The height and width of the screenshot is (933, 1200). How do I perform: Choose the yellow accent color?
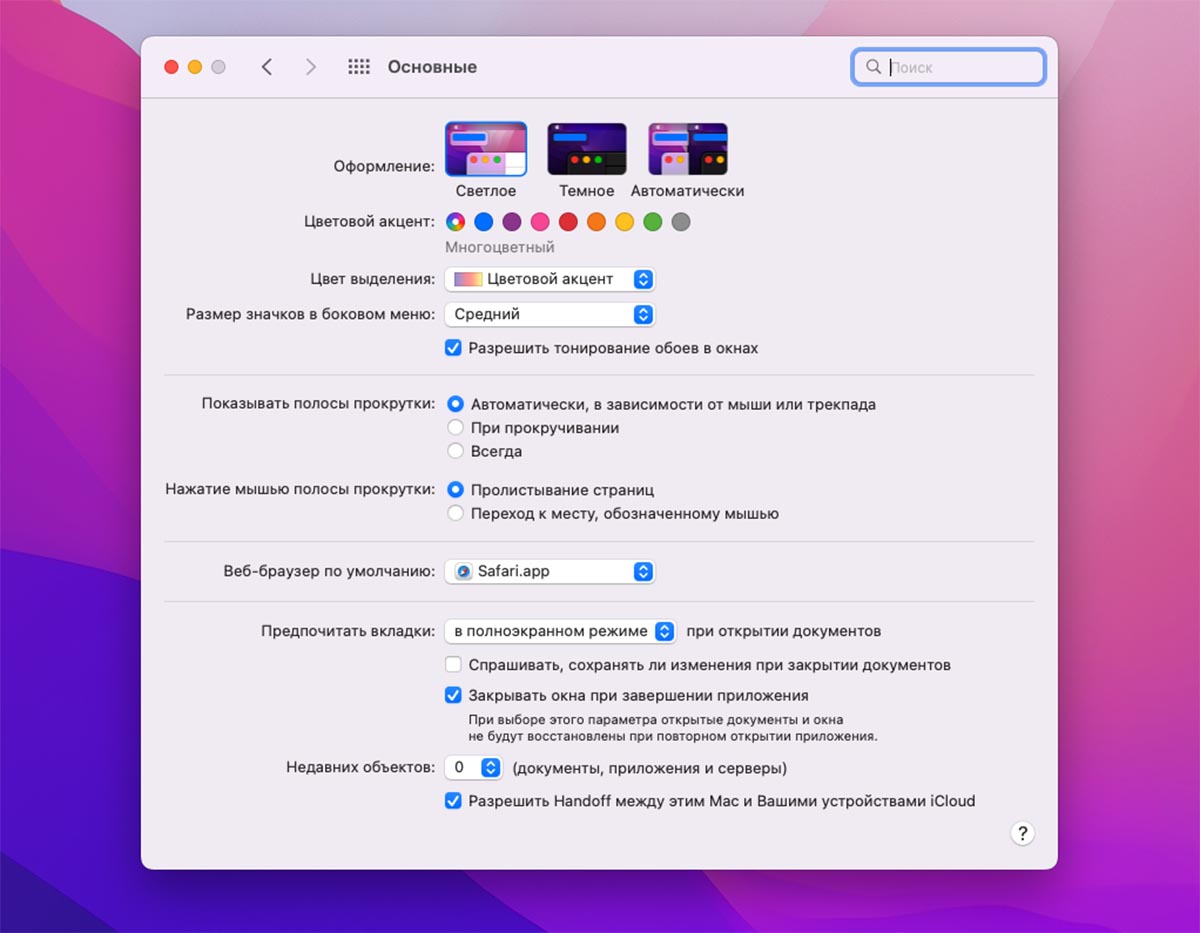pos(624,222)
